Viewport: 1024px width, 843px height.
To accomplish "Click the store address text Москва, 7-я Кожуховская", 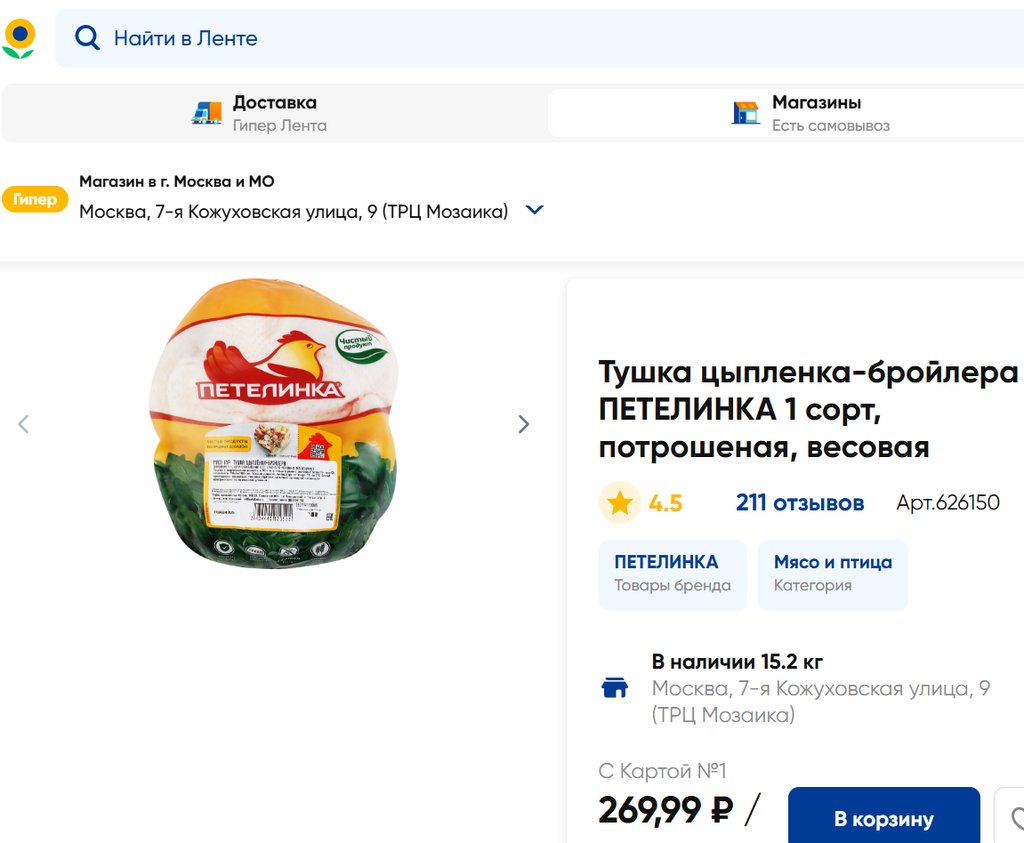I will 293,211.
